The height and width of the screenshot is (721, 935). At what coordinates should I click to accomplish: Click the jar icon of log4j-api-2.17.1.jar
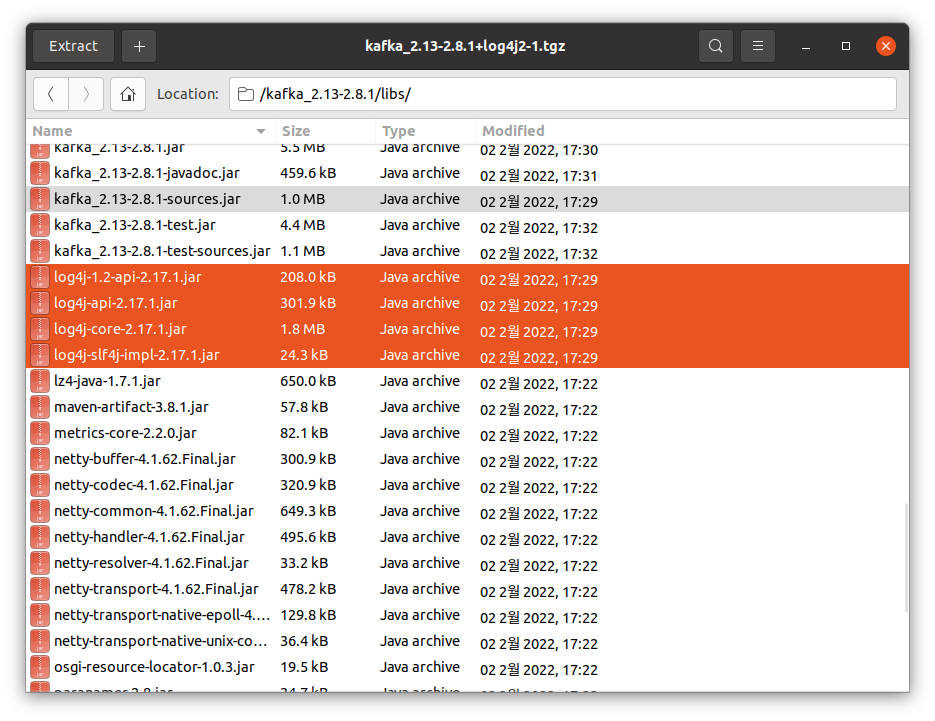pyautogui.click(x=40, y=303)
